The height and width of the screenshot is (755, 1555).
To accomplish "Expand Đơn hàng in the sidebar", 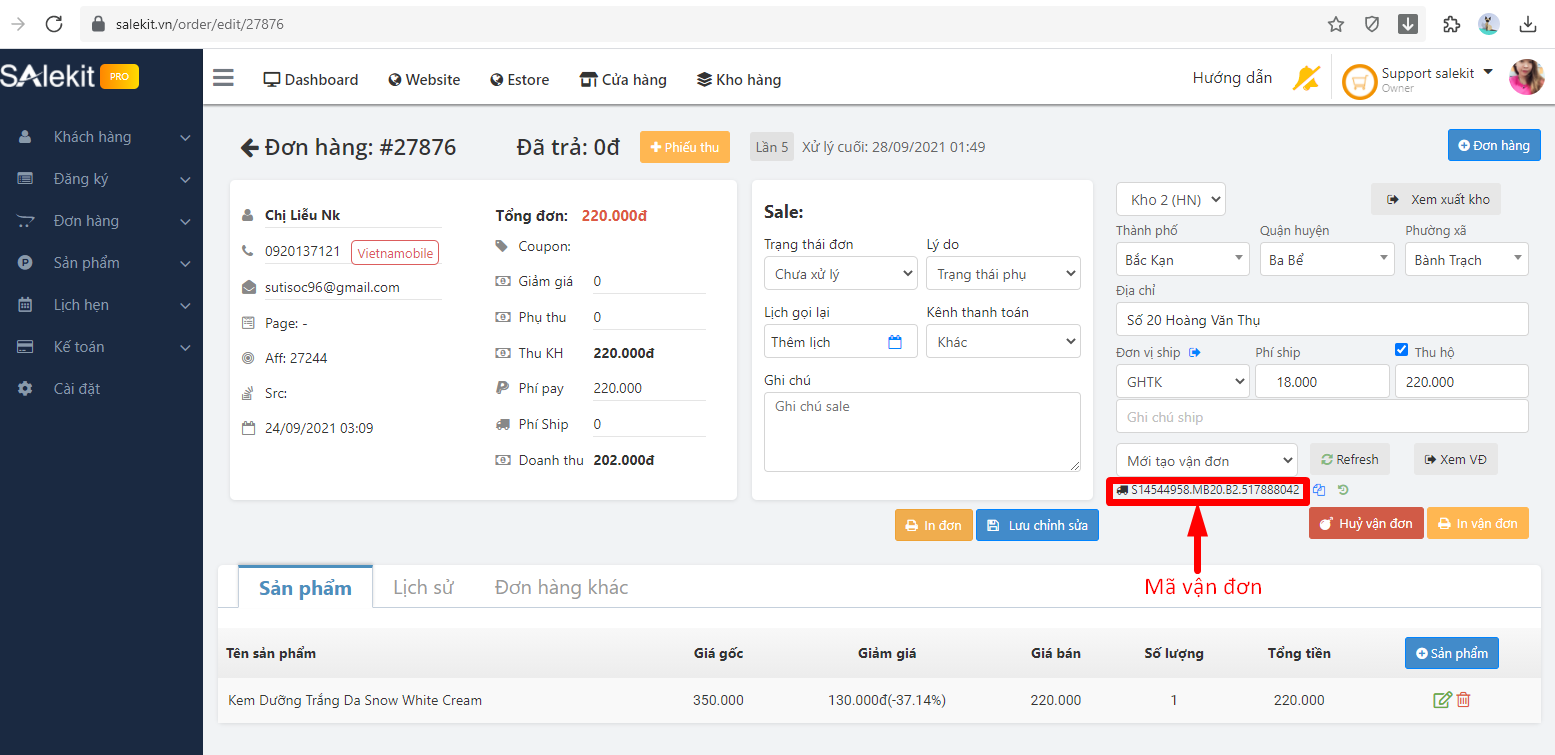I will point(102,221).
